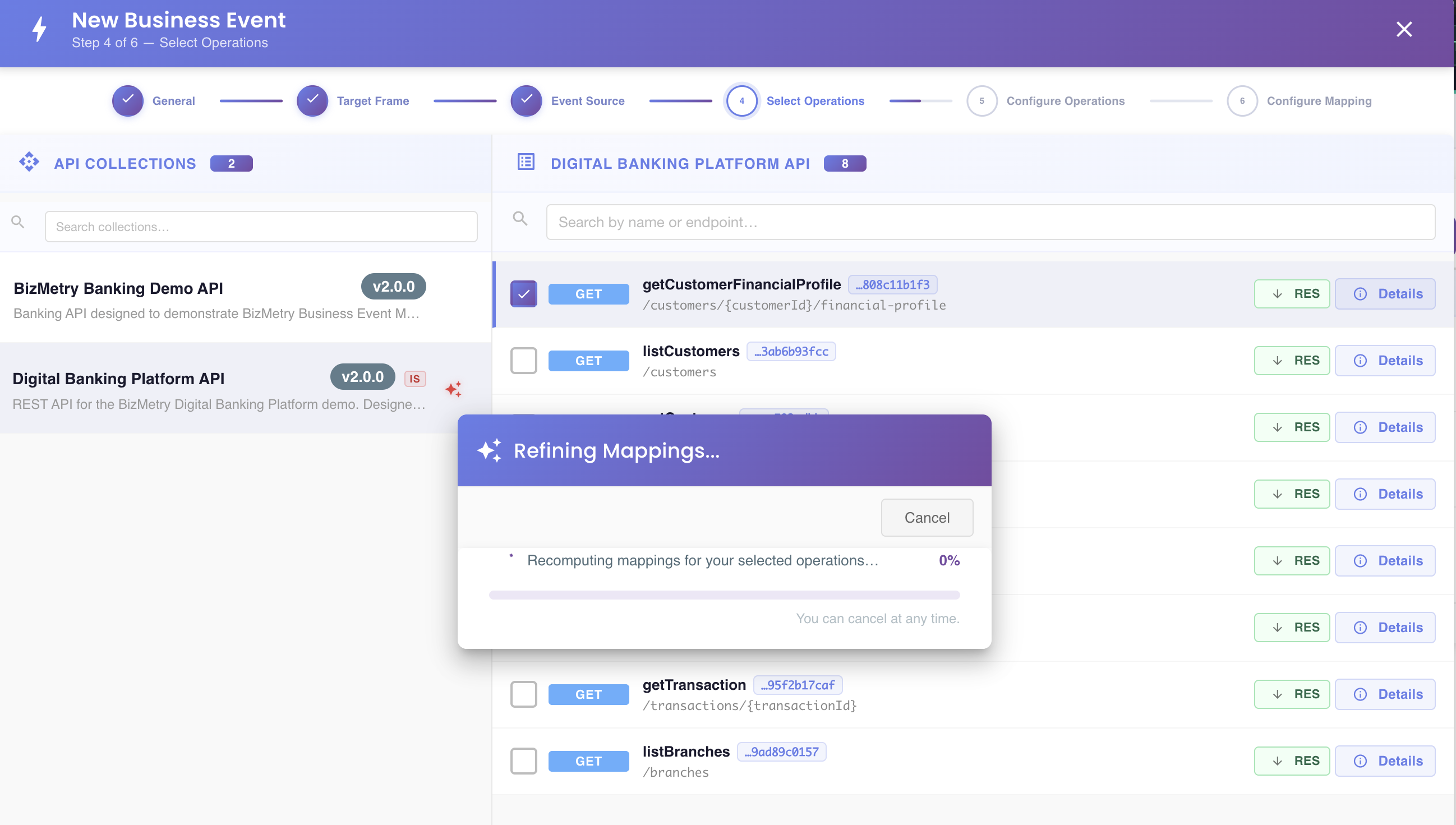
Task: Click the collections search magnifier icon
Action: pos(18,222)
